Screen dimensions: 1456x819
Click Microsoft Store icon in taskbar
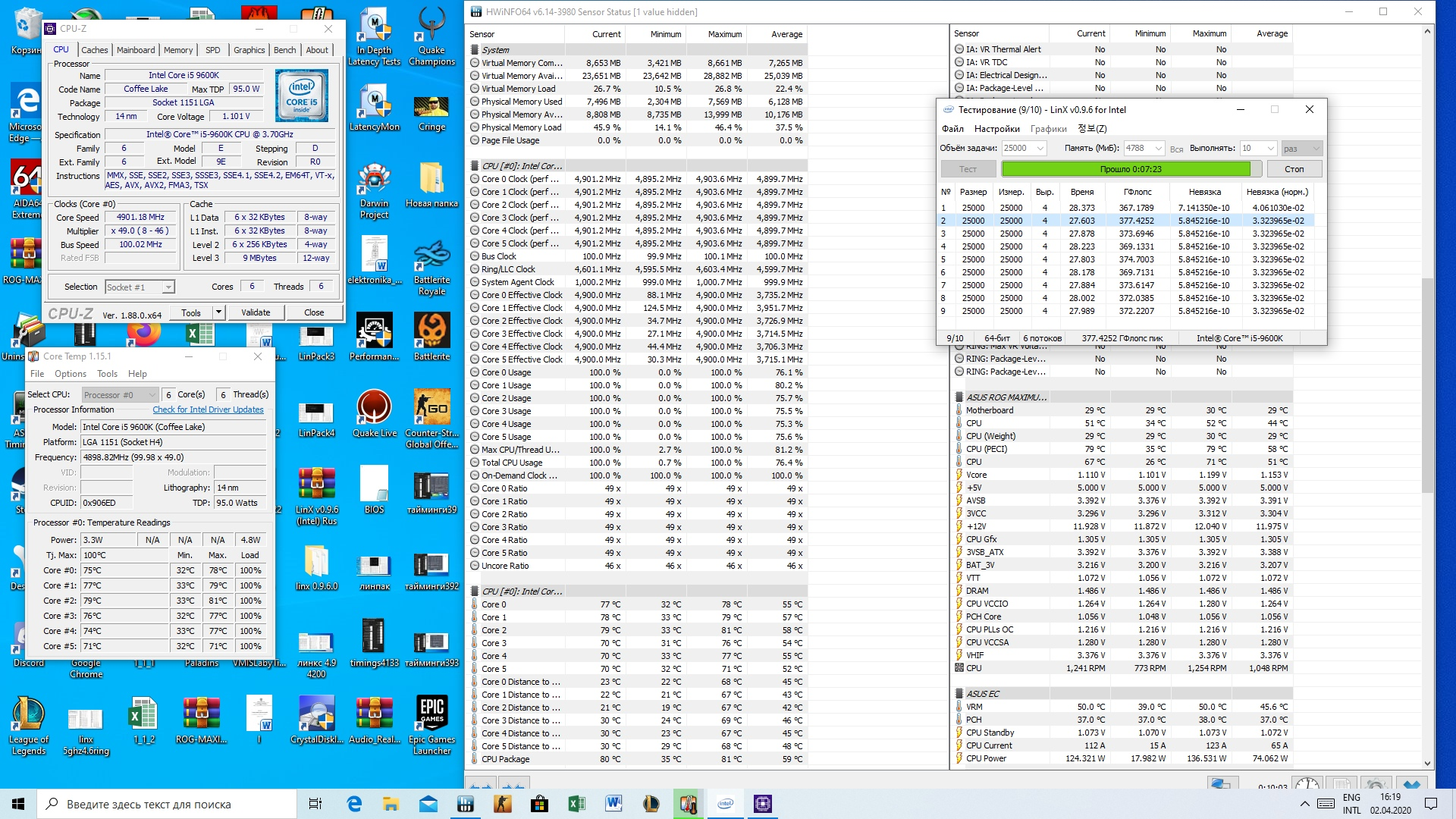pos(539,804)
